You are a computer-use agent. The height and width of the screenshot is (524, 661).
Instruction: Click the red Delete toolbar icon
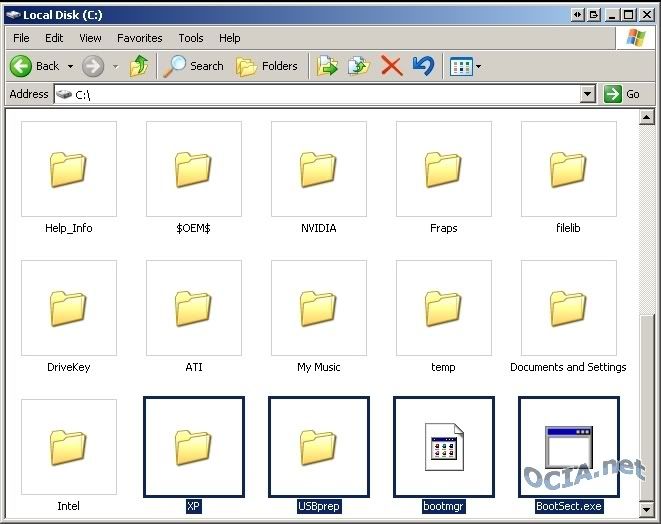[392, 66]
